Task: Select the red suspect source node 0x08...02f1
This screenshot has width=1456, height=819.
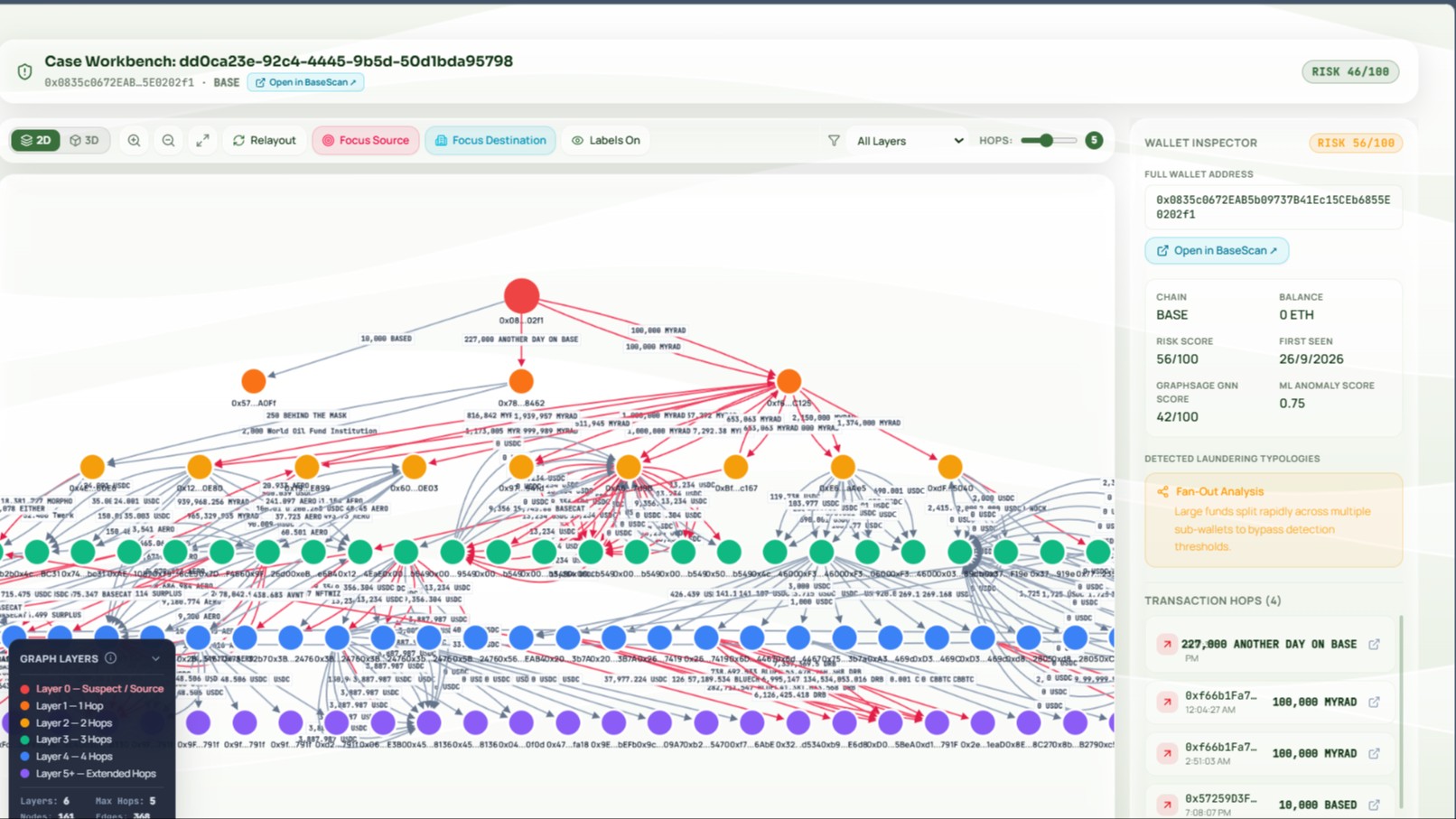Action: (521, 295)
